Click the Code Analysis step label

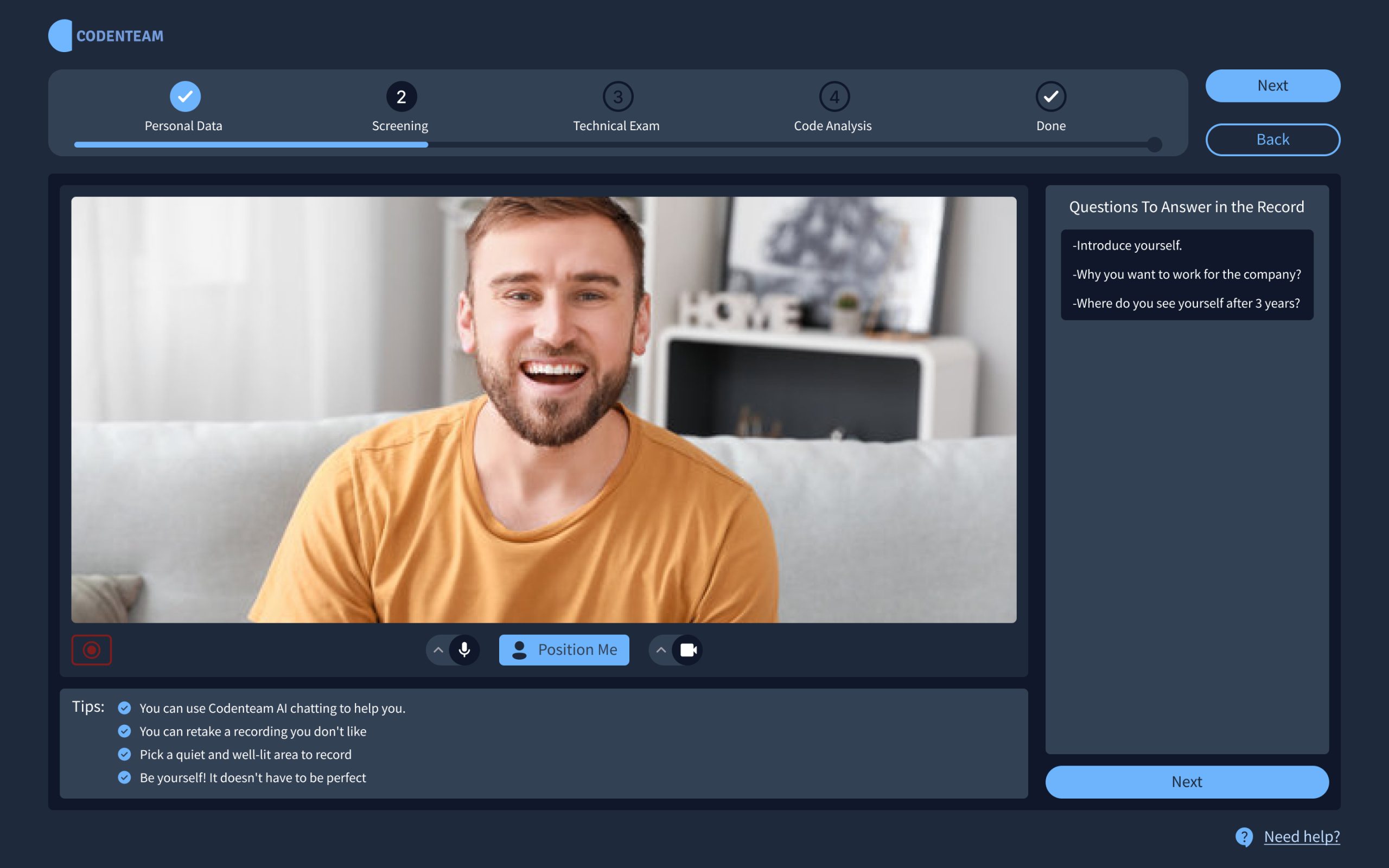pyautogui.click(x=832, y=126)
